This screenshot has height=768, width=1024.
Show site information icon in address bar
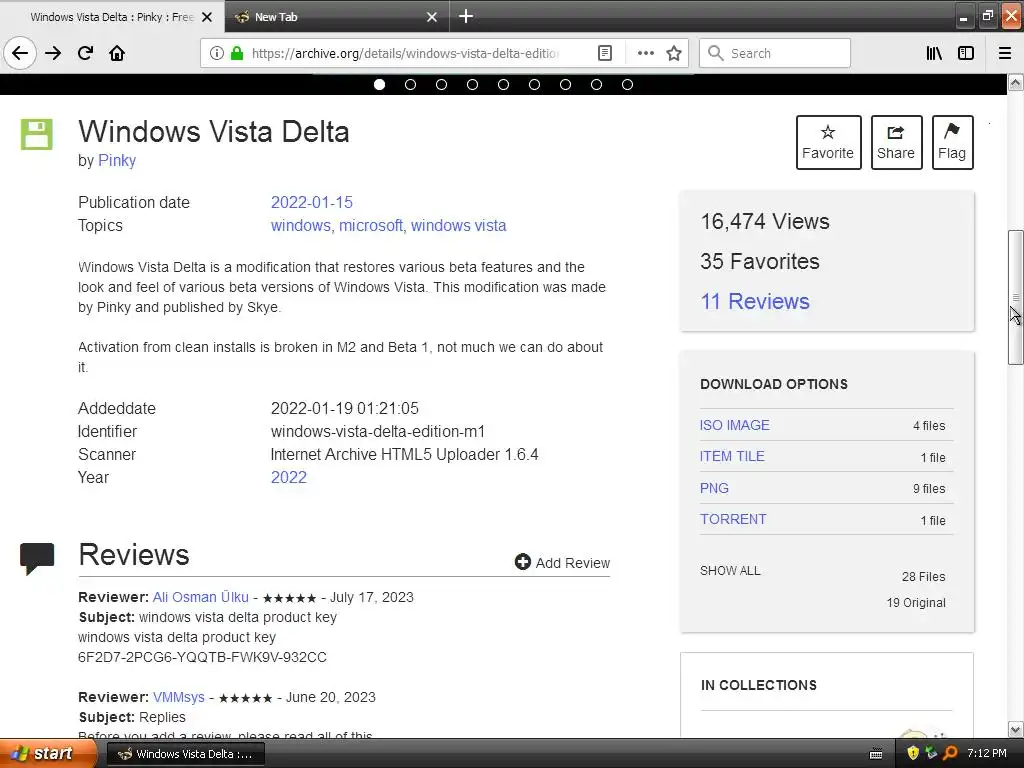tap(216, 53)
